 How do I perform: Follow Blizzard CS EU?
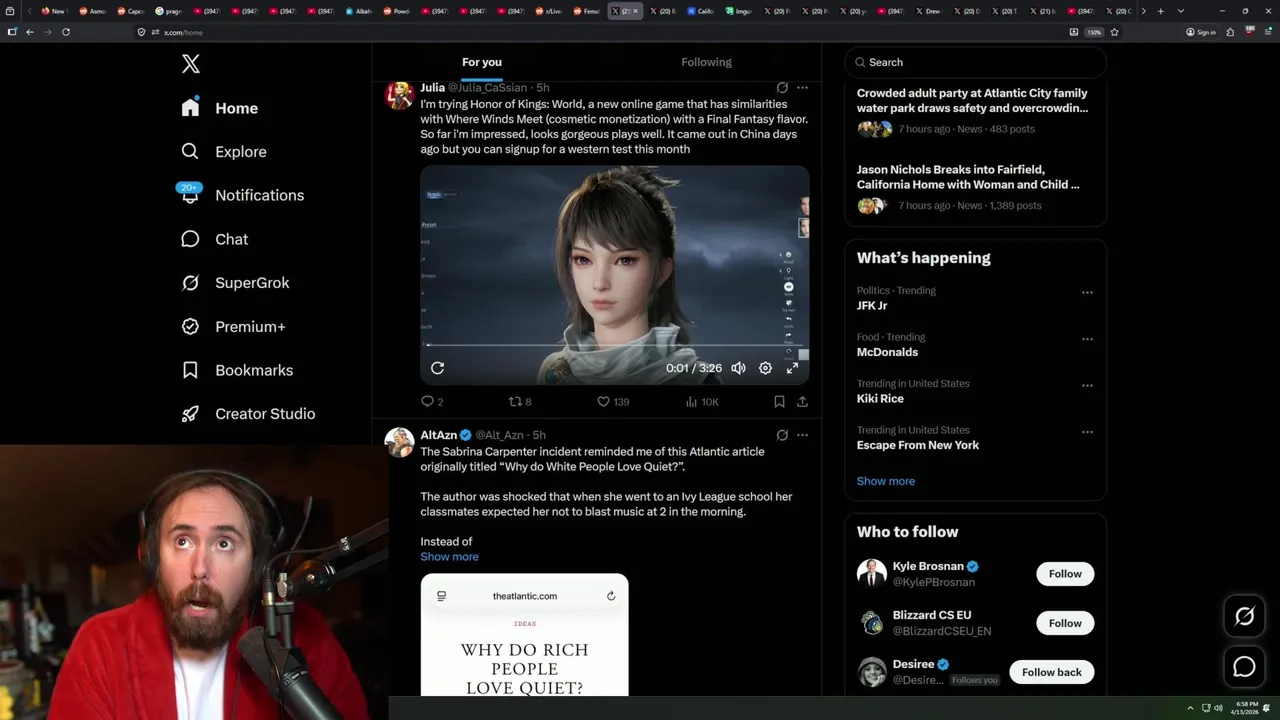coord(1065,623)
